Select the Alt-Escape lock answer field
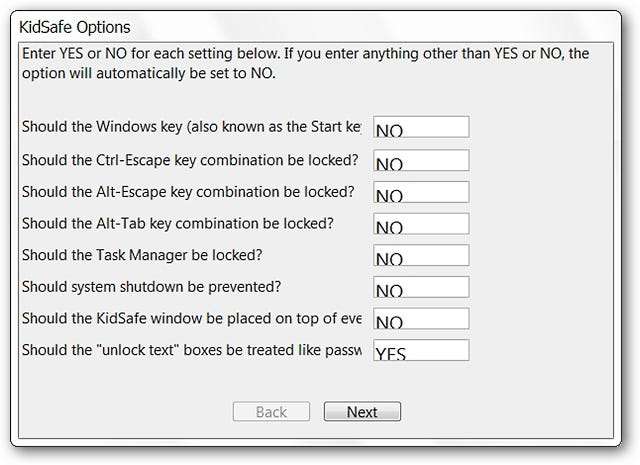Screen dimensions: 640x465 tap(420, 192)
